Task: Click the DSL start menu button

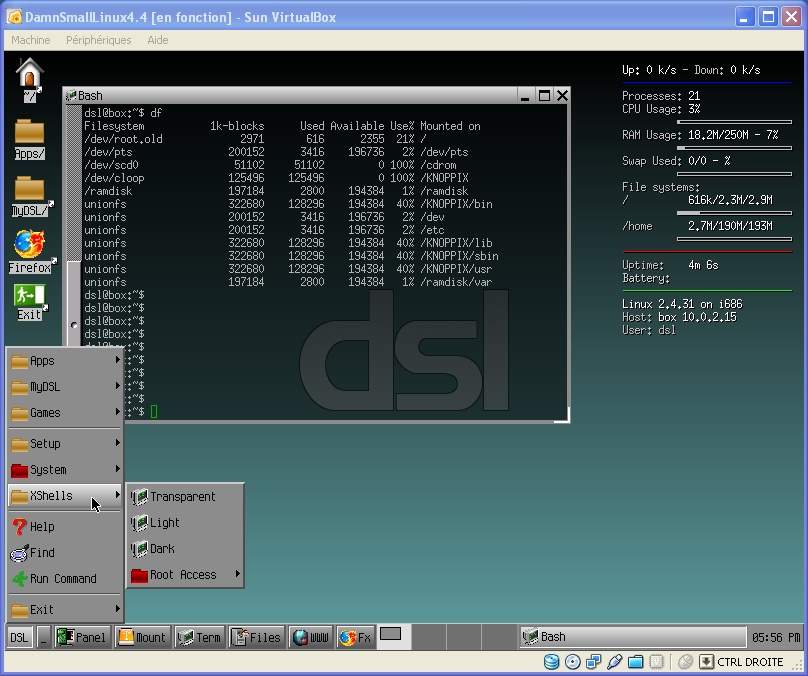Action: pyautogui.click(x=20, y=637)
